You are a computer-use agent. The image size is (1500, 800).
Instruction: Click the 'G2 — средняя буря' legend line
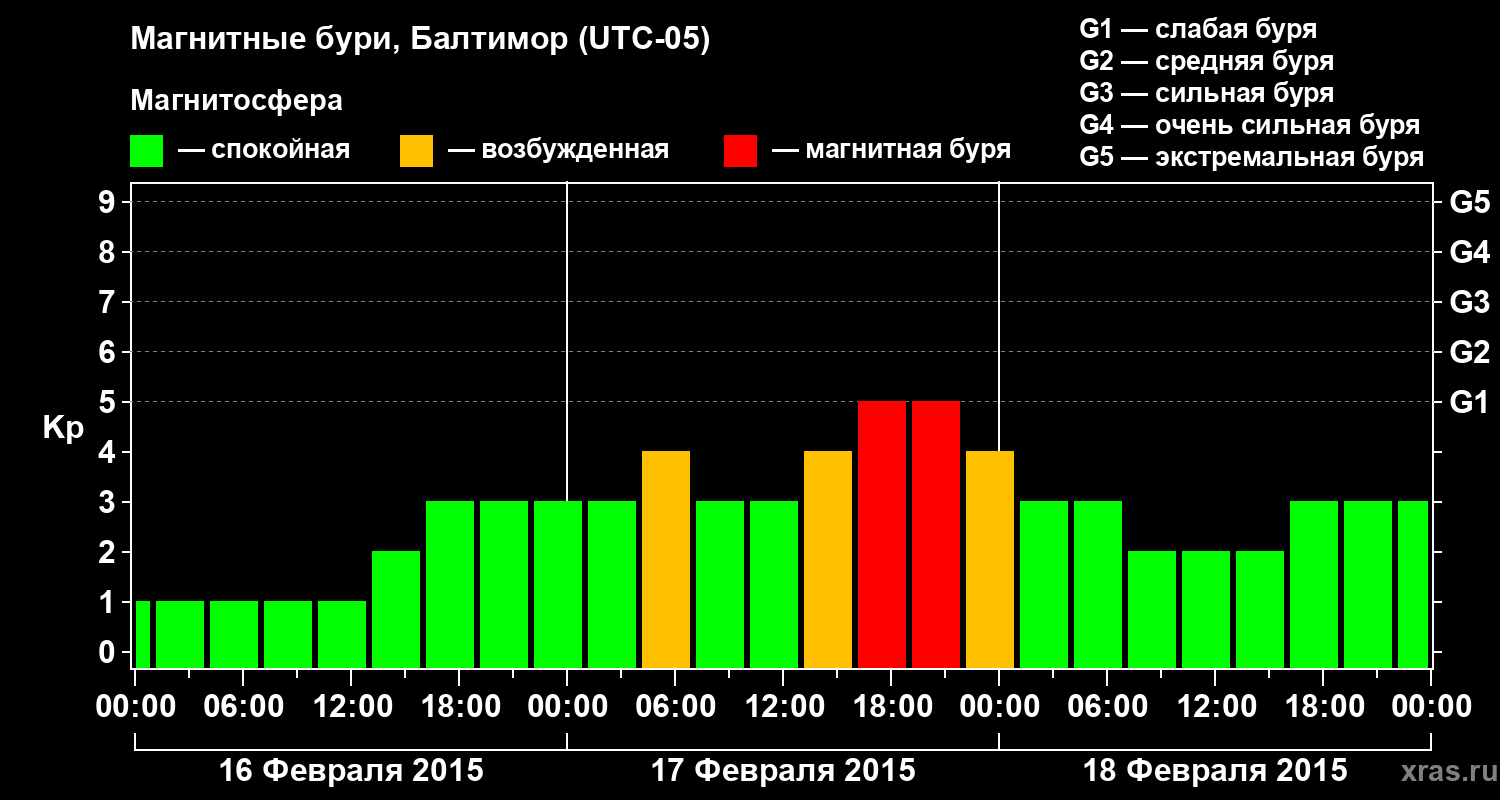[1206, 61]
